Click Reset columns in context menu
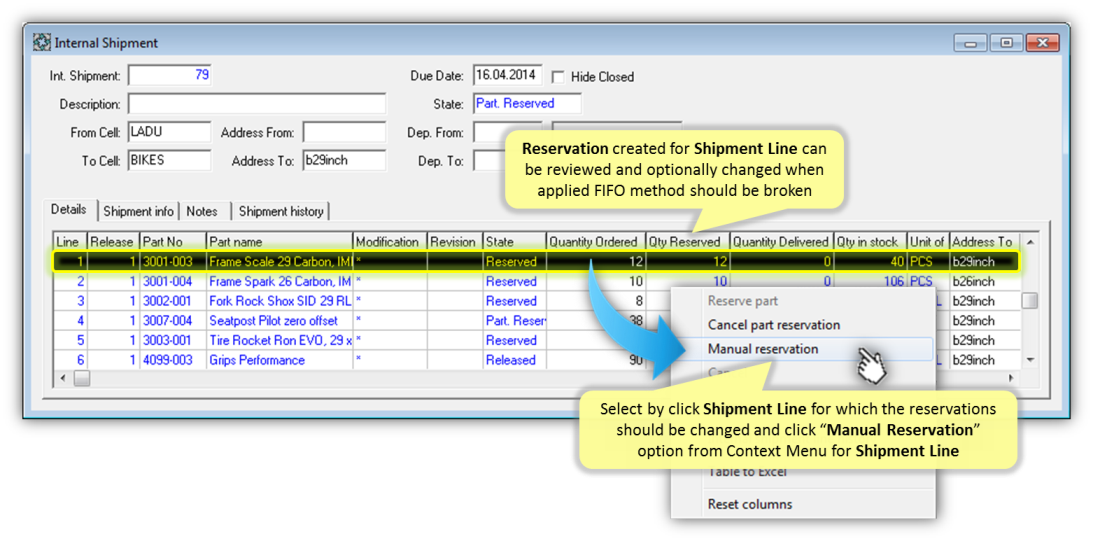Image resolution: width=1093 pixels, height=541 pixels. [x=749, y=504]
